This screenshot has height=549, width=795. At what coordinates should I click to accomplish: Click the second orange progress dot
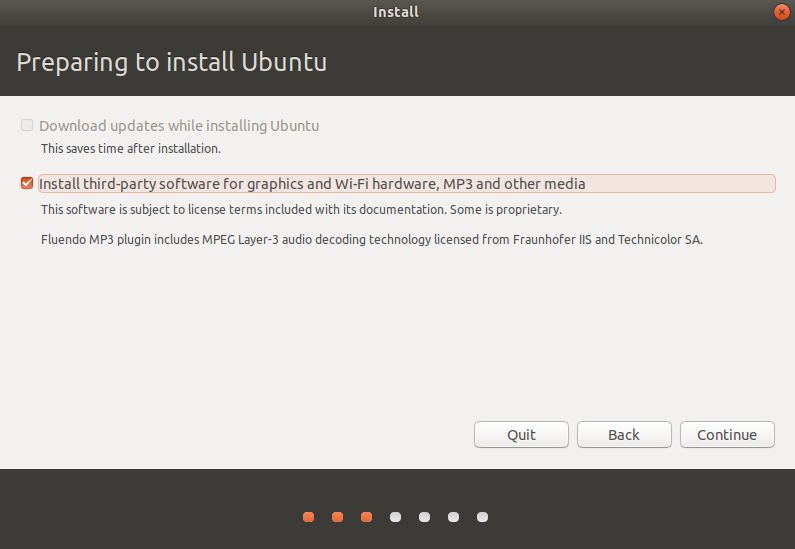(x=337, y=517)
